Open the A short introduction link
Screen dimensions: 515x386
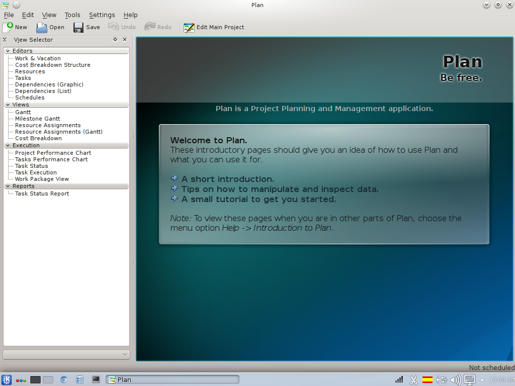tap(227, 179)
